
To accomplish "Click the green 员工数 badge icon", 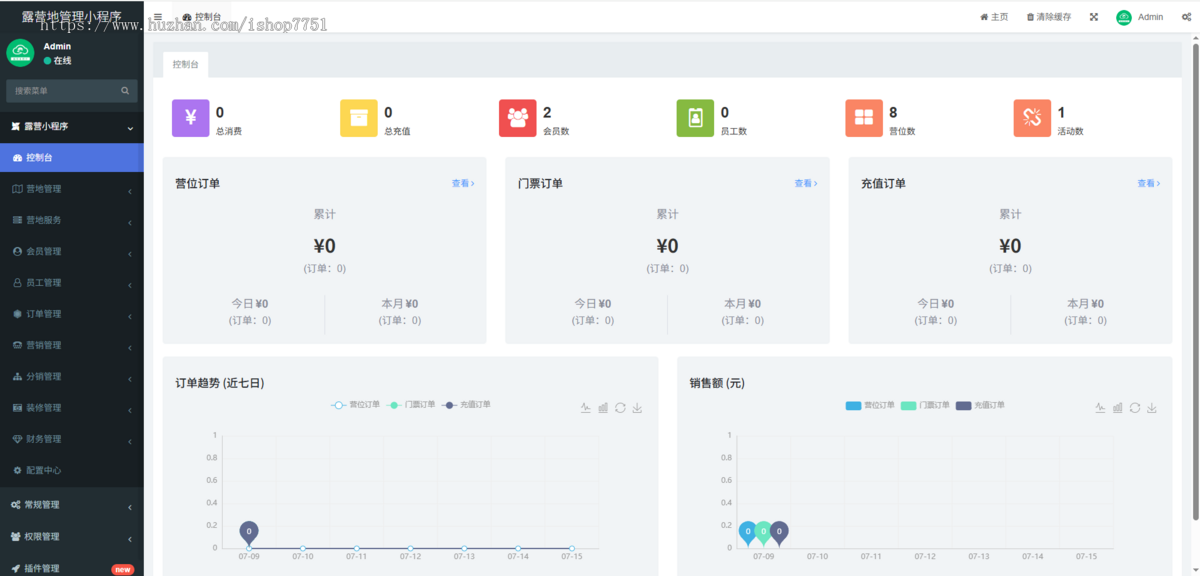I will coord(695,118).
